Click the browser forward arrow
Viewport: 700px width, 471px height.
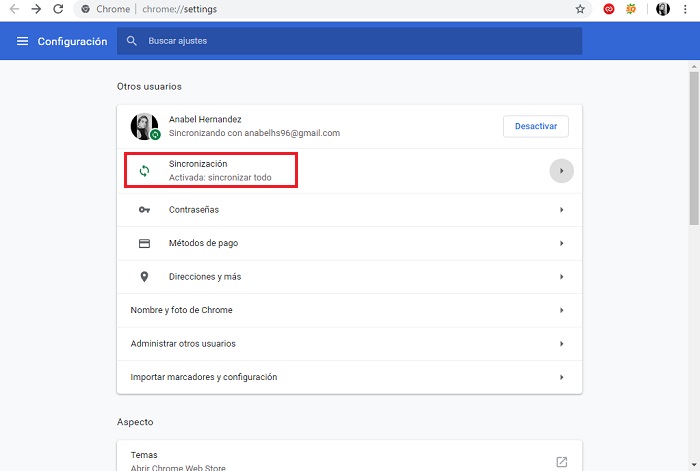(x=36, y=9)
